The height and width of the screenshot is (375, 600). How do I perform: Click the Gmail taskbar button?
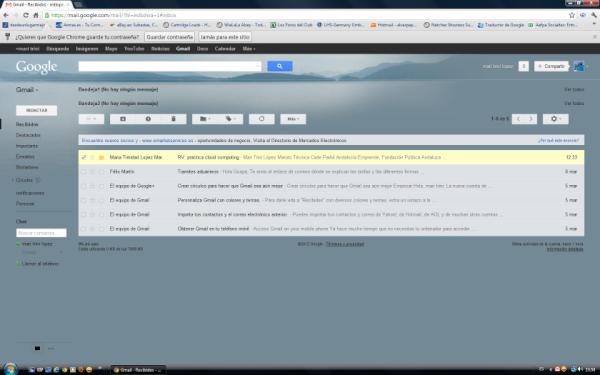139,370
